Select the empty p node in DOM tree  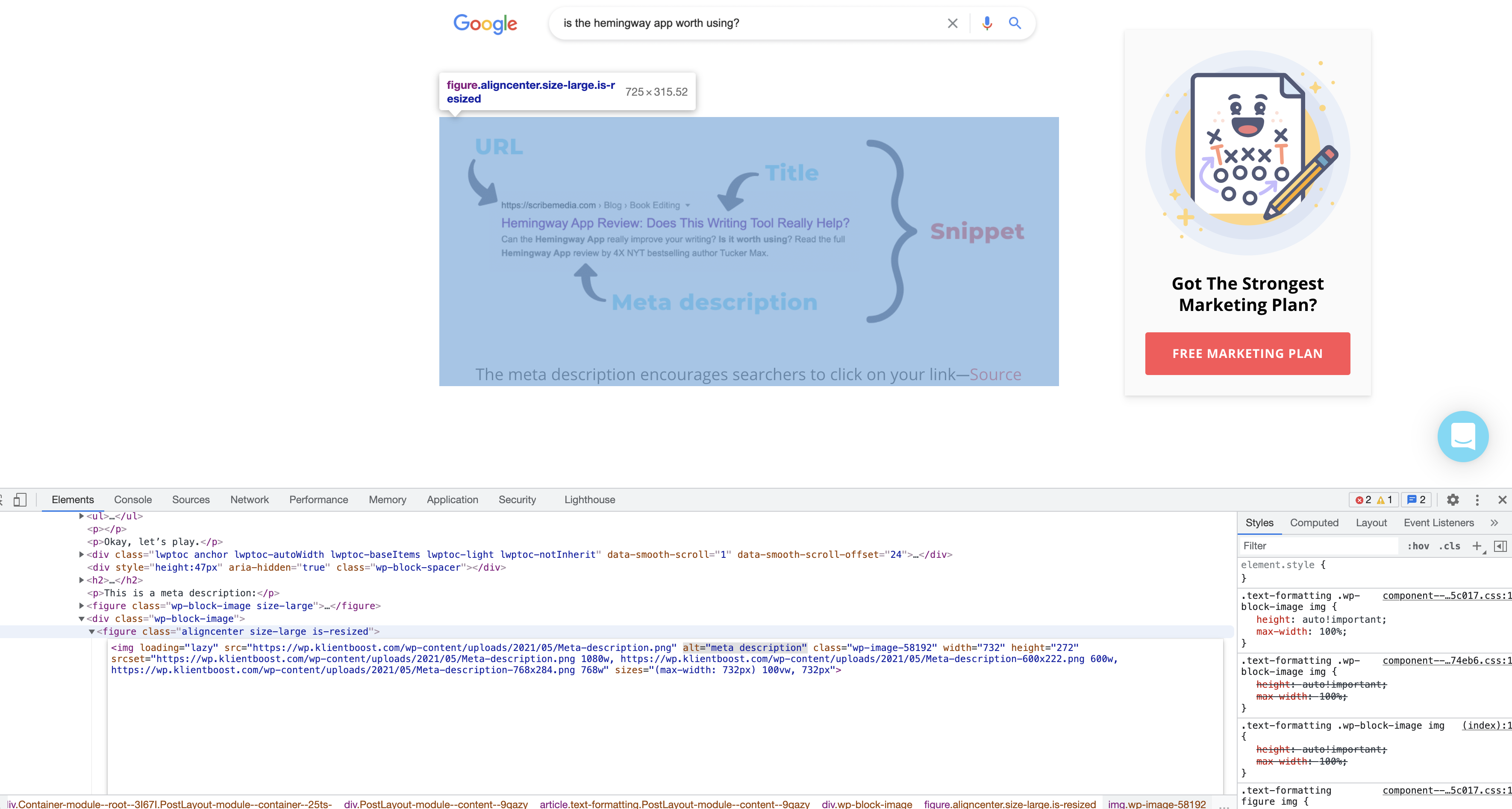107,529
